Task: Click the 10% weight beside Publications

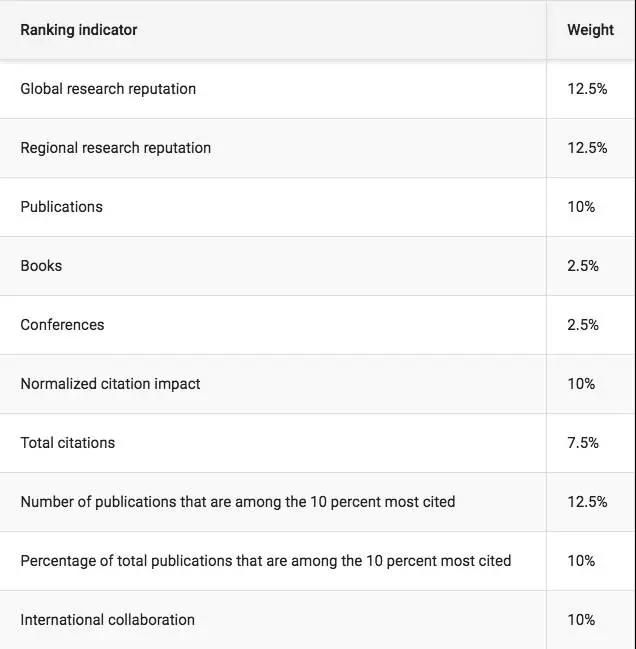Action: pyautogui.click(x=581, y=207)
